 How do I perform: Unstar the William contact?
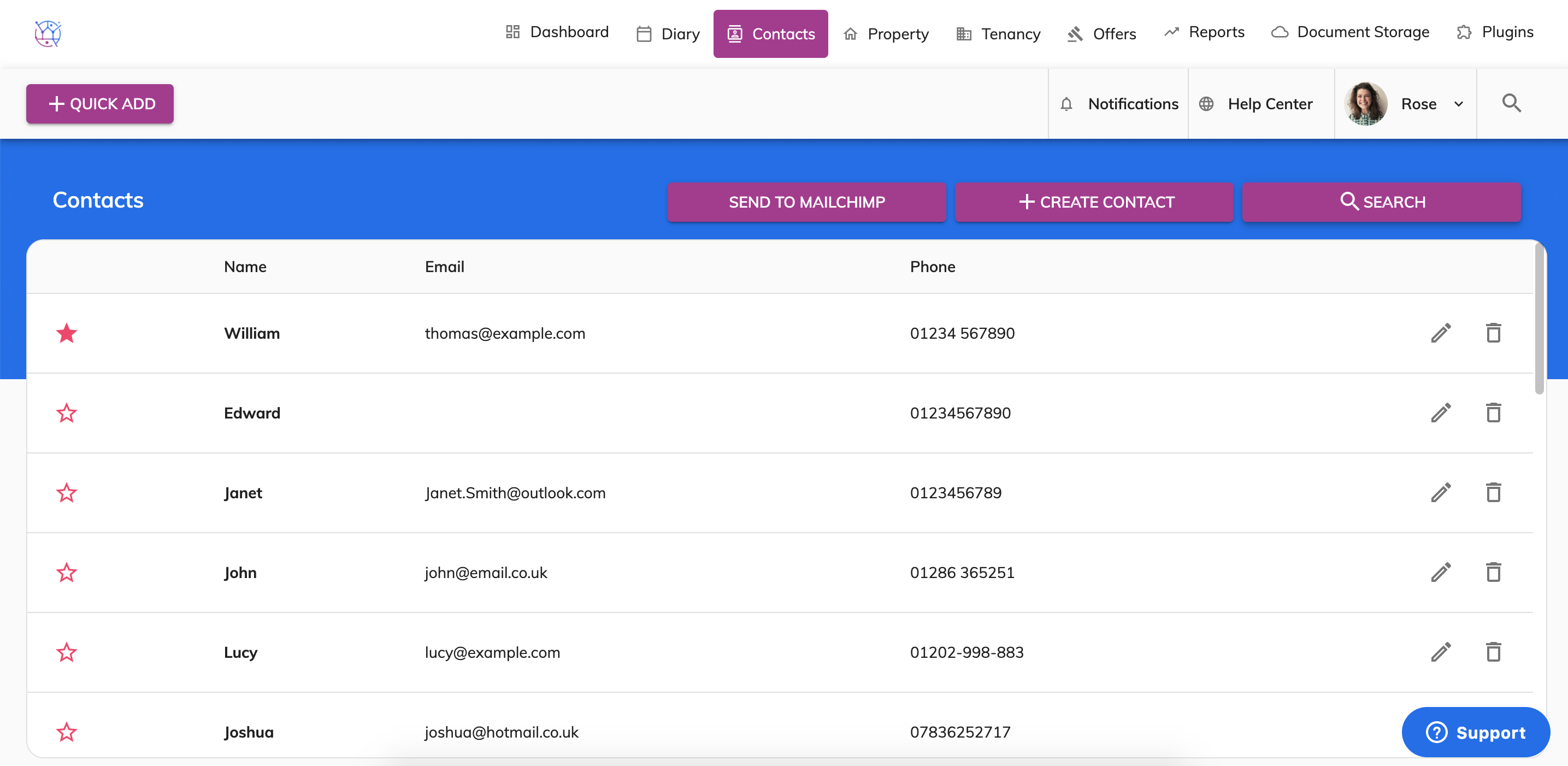[x=66, y=333]
